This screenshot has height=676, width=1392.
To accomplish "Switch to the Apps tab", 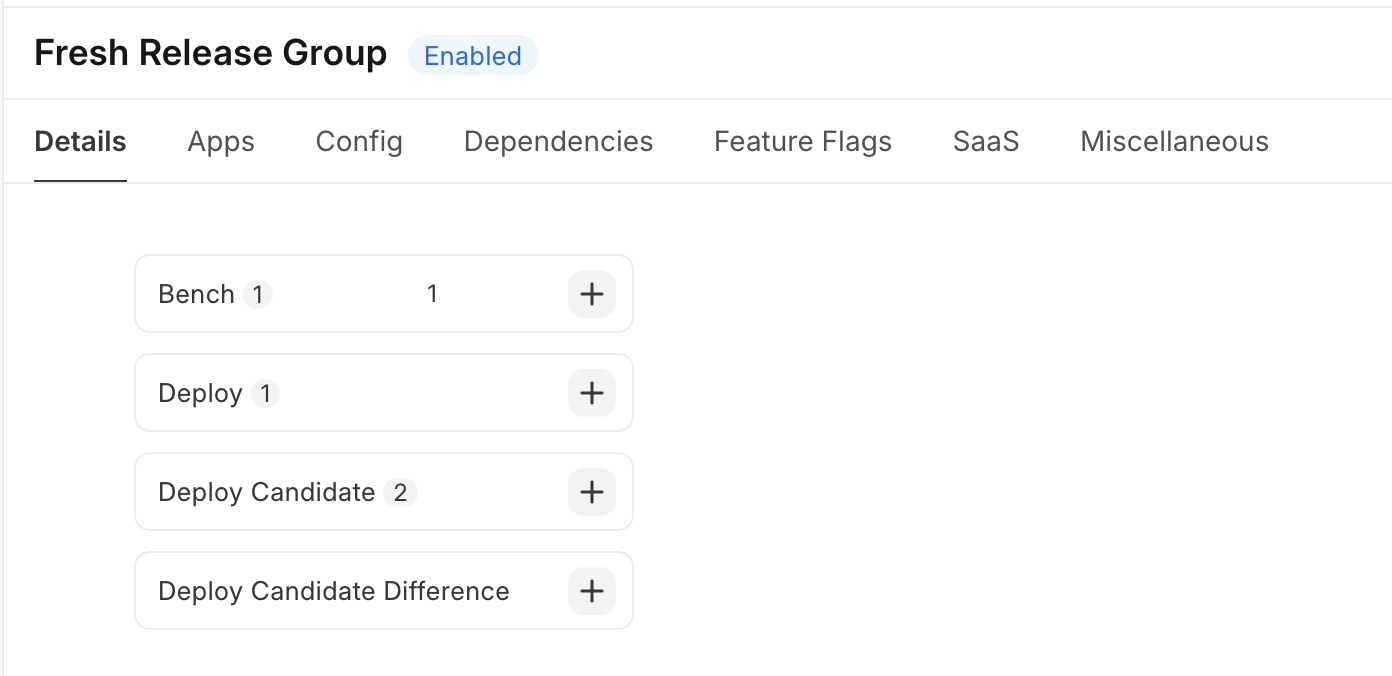I will click(x=221, y=142).
